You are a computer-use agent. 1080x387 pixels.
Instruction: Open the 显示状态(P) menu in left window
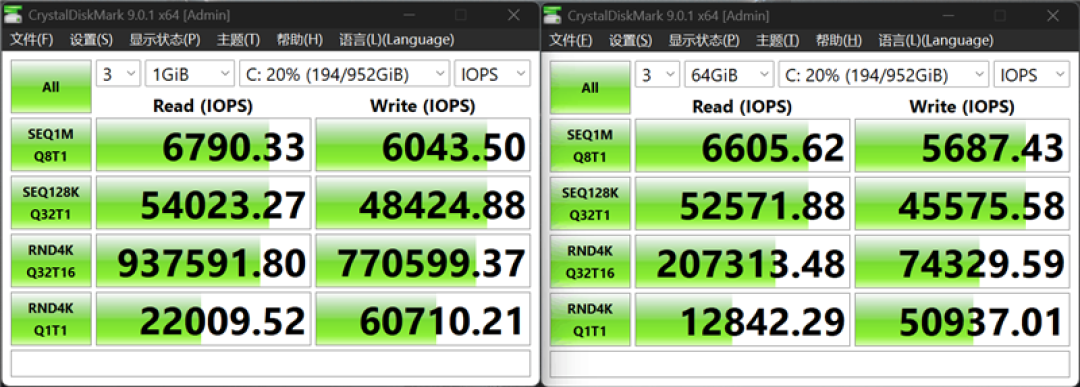pos(165,39)
